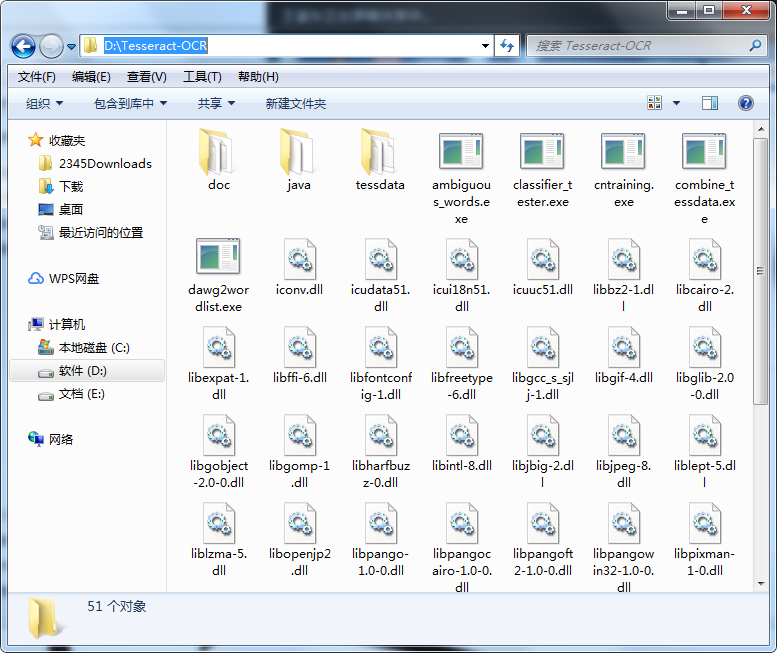
Task: Select combine_tessdata.exe file icon
Action: coord(704,151)
